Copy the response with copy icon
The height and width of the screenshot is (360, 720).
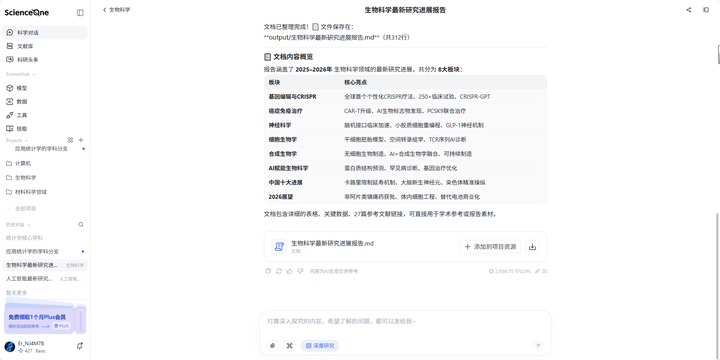click(268, 271)
